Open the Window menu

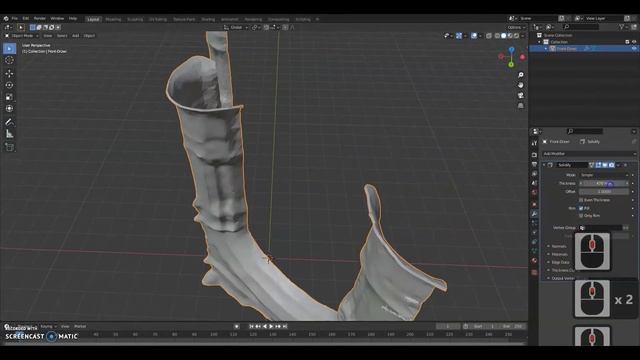(x=57, y=18)
